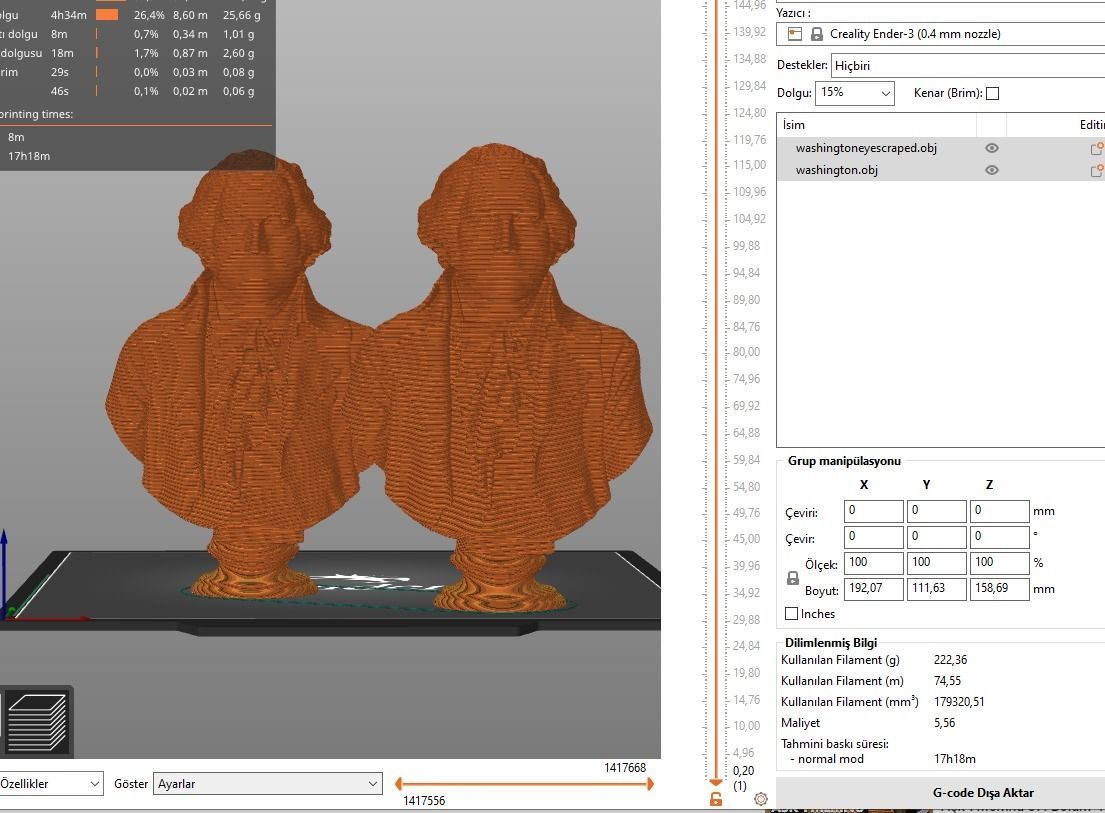This screenshot has height=813, width=1105.
Task: Click the horizontal slider right arrow handle
Action: coord(650,783)
